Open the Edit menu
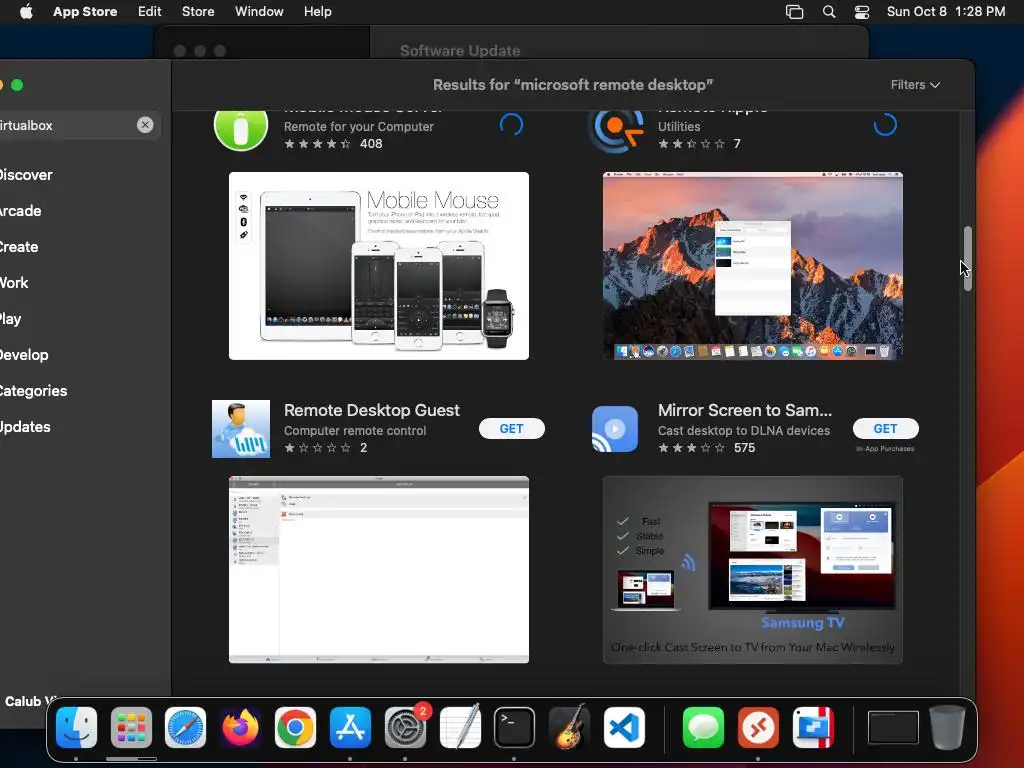 (x=150, y=12)
